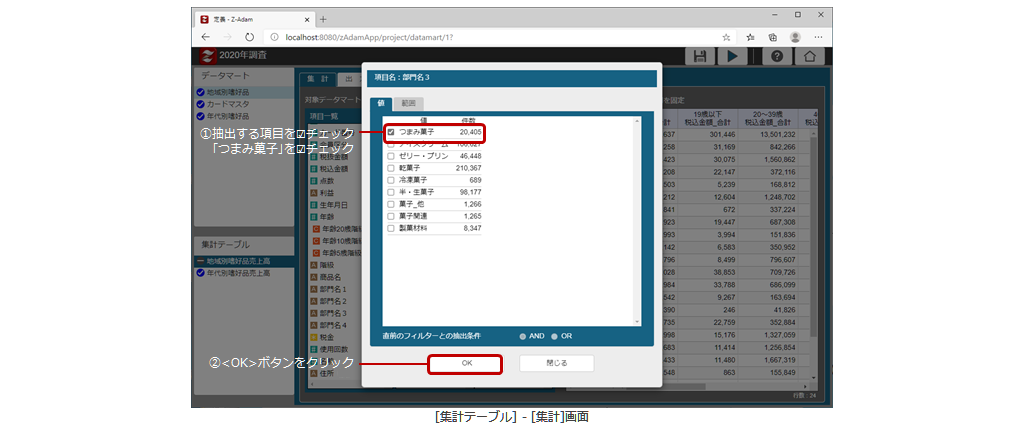Click the floppy disk save icon
Viewport: 1024px width, 440px height.
[700, 56]
